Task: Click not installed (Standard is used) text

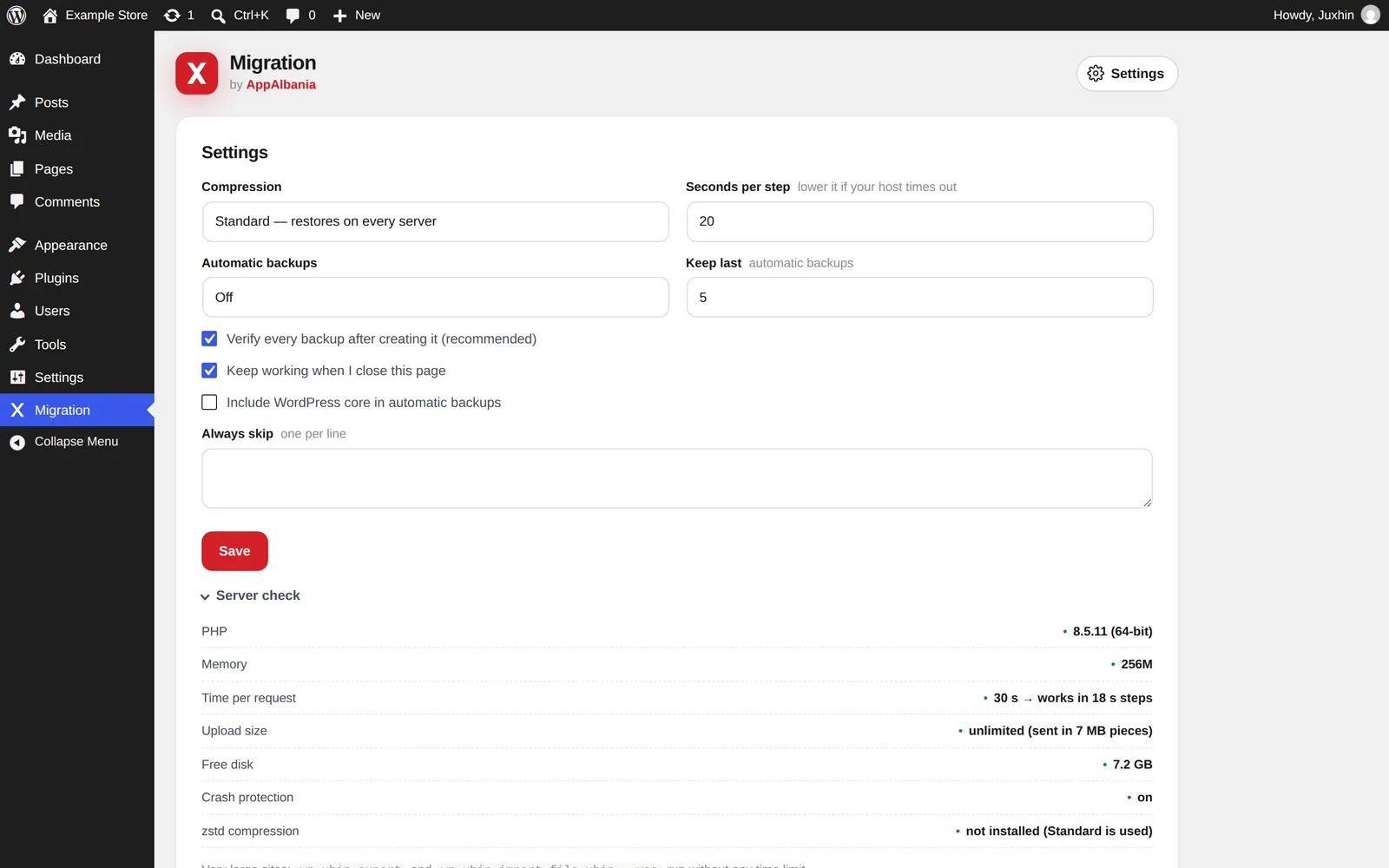Action: tap(1059, 832)
